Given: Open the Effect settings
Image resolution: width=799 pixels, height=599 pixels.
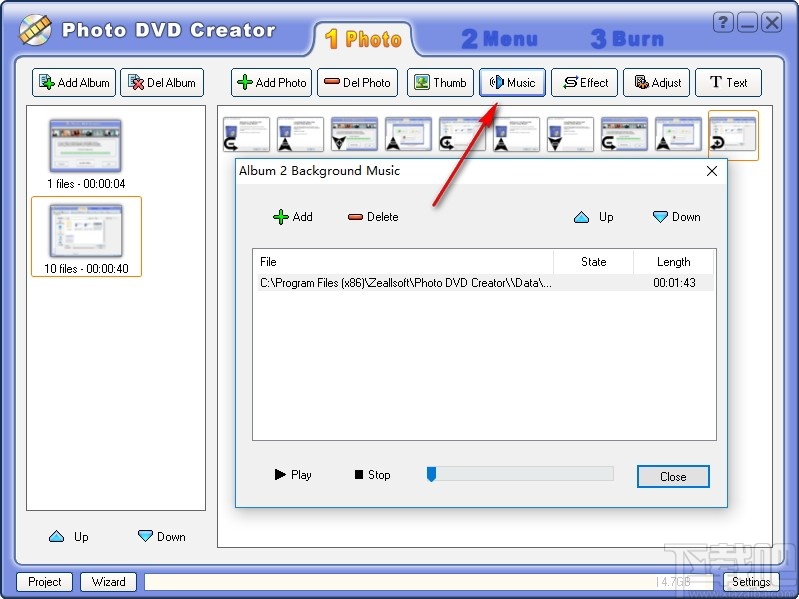Looking at the screenshot, I should pos(584,83).
